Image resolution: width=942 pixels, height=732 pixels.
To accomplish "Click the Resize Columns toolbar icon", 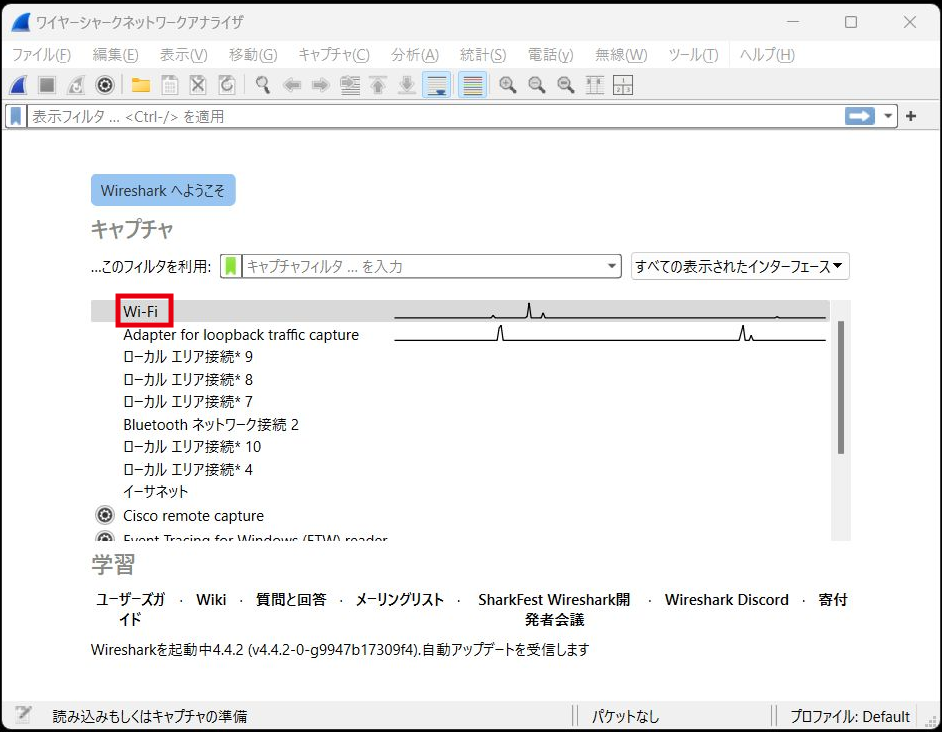I will click(594, 85).
